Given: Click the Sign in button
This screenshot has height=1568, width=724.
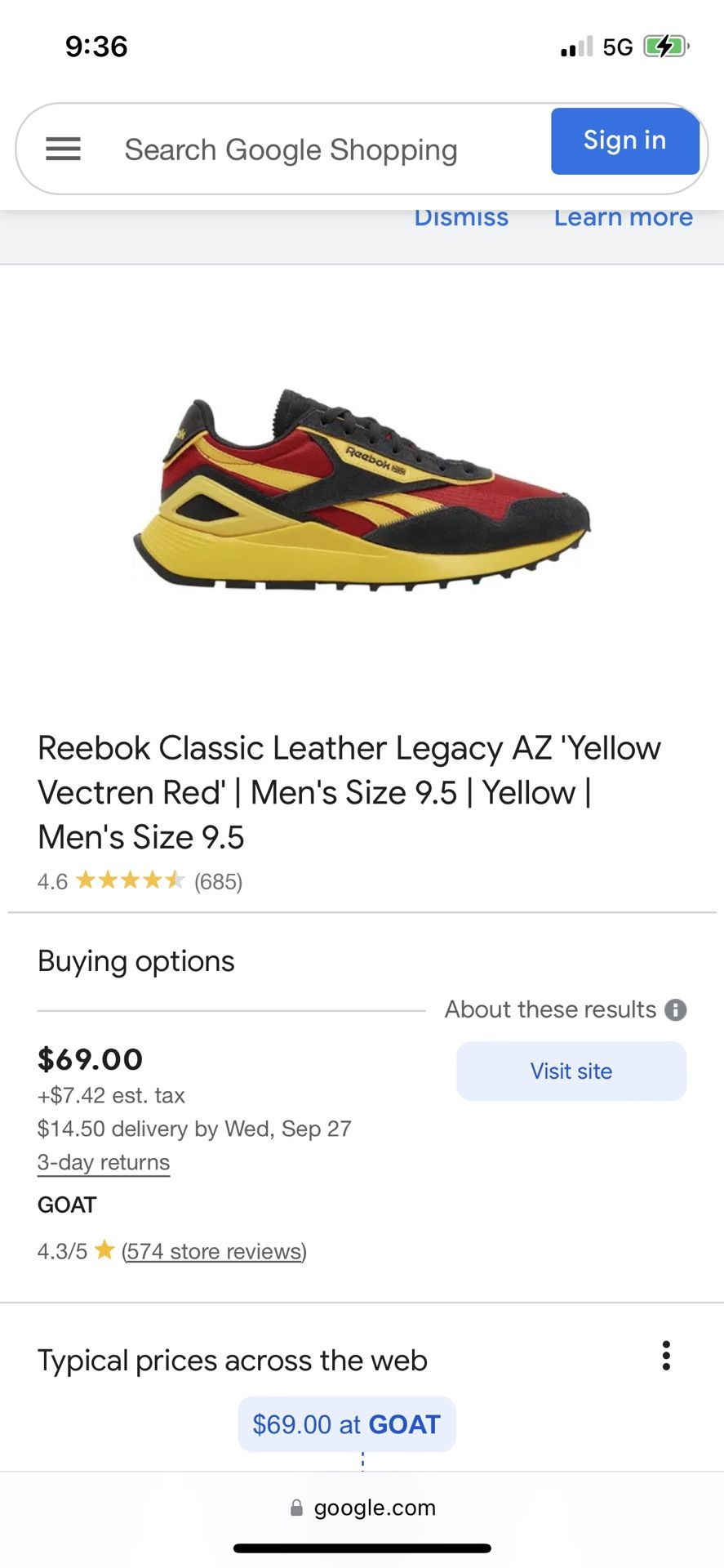Looking at the screenshot, I should tap(624, 141).
